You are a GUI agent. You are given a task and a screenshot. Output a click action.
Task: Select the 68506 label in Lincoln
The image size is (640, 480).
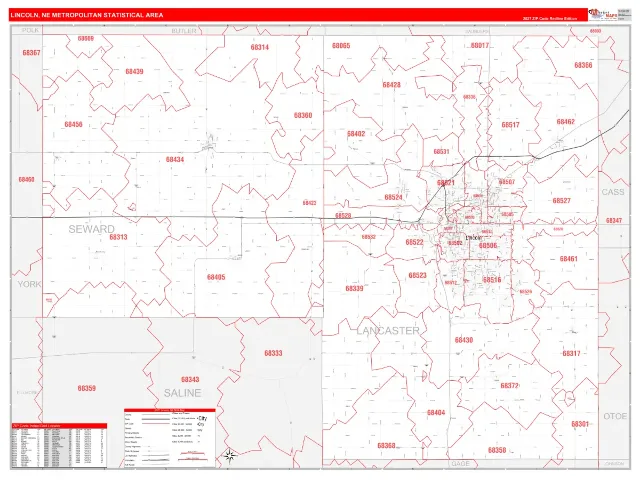(x=488, y=246)
